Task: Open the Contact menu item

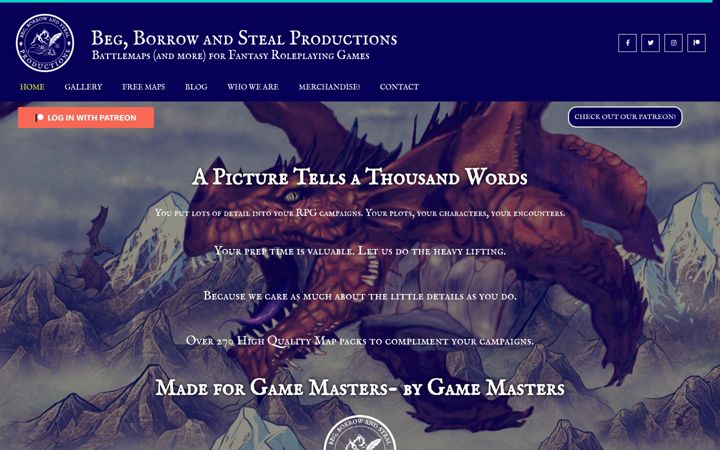Action: 399,87
